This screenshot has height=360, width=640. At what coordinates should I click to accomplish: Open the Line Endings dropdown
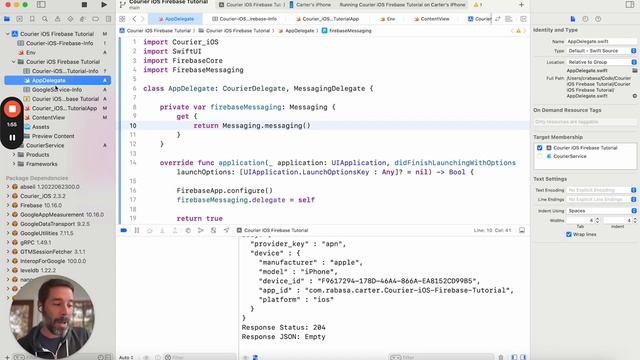coord(601,199)
